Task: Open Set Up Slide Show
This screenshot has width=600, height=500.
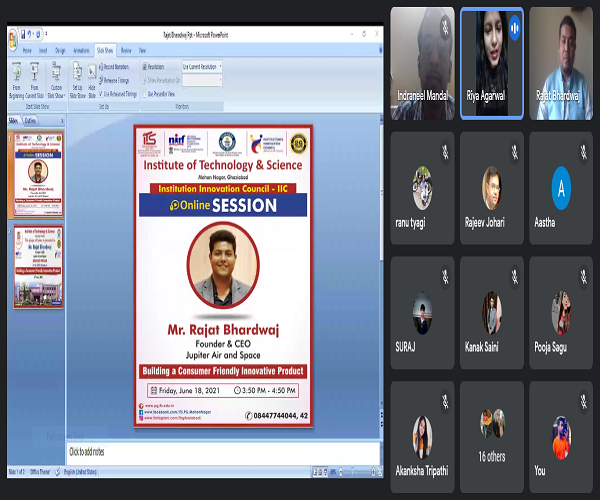Action: (77, 80)
